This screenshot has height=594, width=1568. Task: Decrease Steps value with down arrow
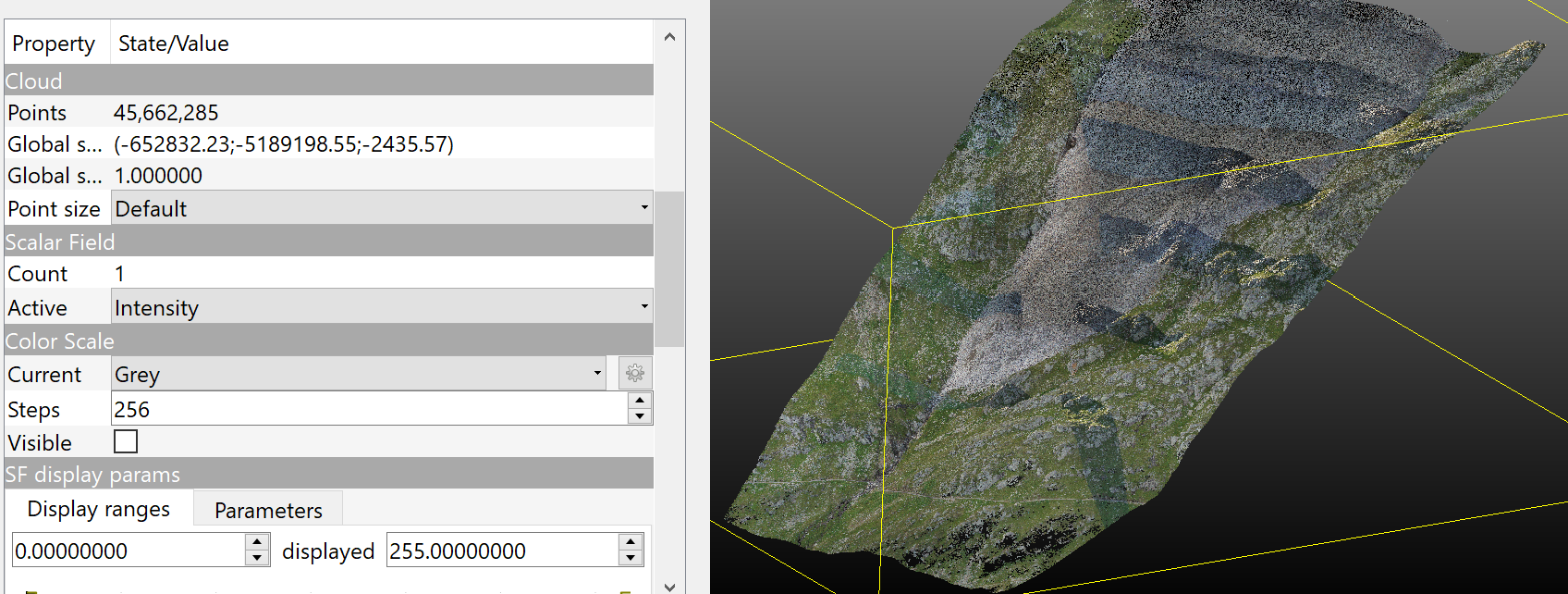640,416
